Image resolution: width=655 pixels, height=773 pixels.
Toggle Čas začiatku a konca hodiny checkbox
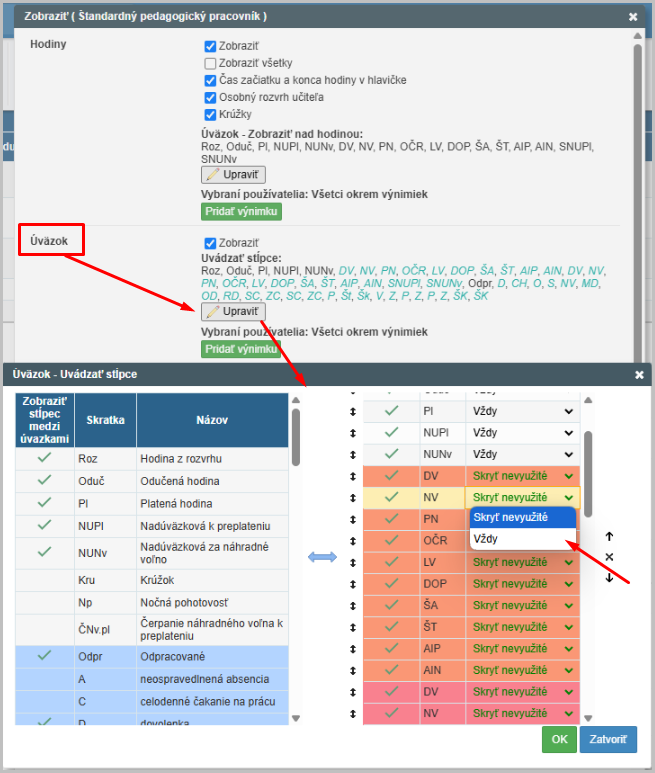pyautogui.click(x=210, y=80)
